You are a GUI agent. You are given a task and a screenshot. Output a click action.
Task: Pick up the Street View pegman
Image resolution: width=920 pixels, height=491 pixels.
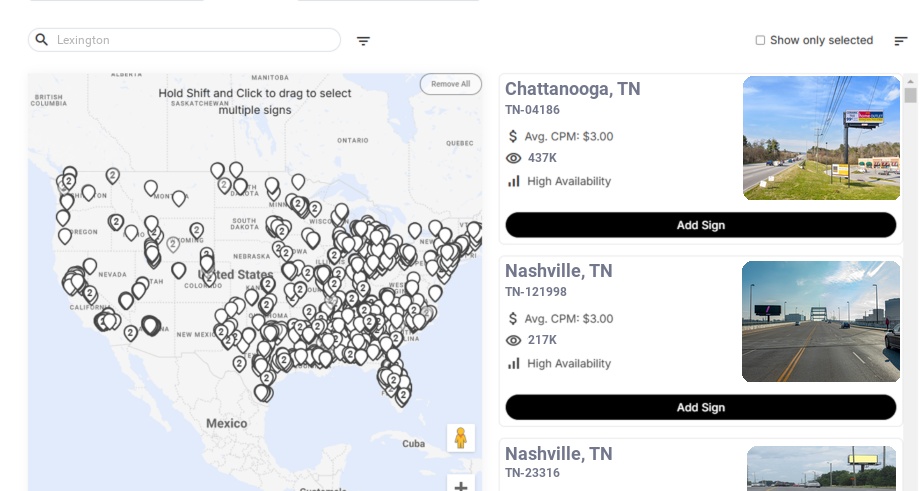click(x=460, y=438)
